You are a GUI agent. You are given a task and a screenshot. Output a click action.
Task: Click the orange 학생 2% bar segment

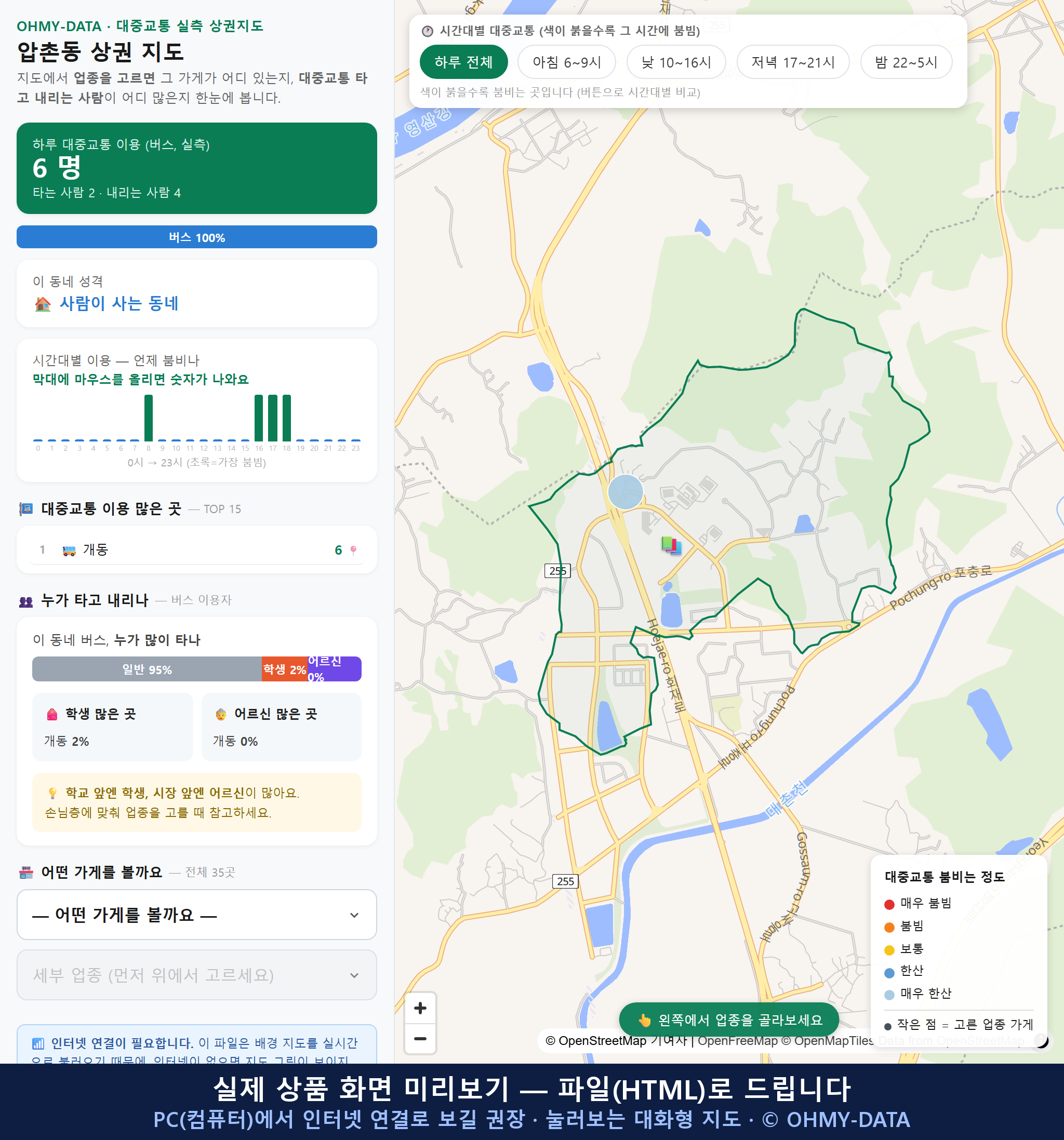285,669
